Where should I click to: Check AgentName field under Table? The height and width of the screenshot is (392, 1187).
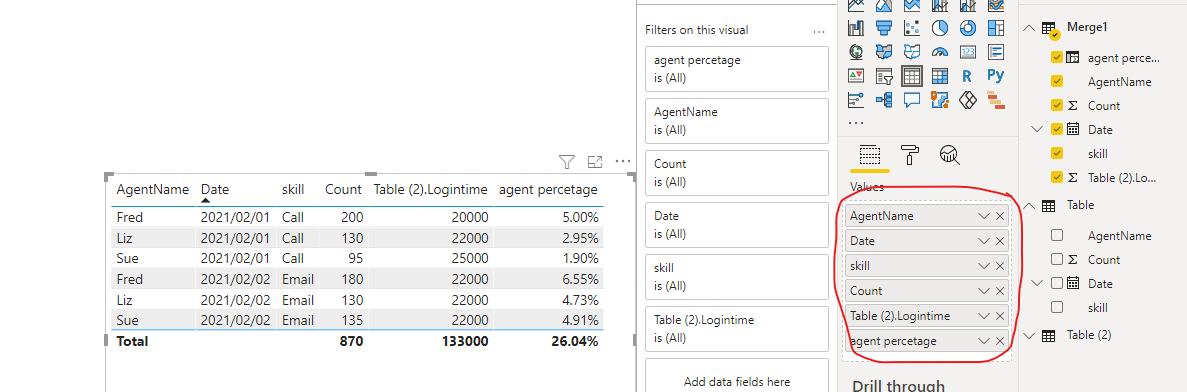[x=1057, y=235]
